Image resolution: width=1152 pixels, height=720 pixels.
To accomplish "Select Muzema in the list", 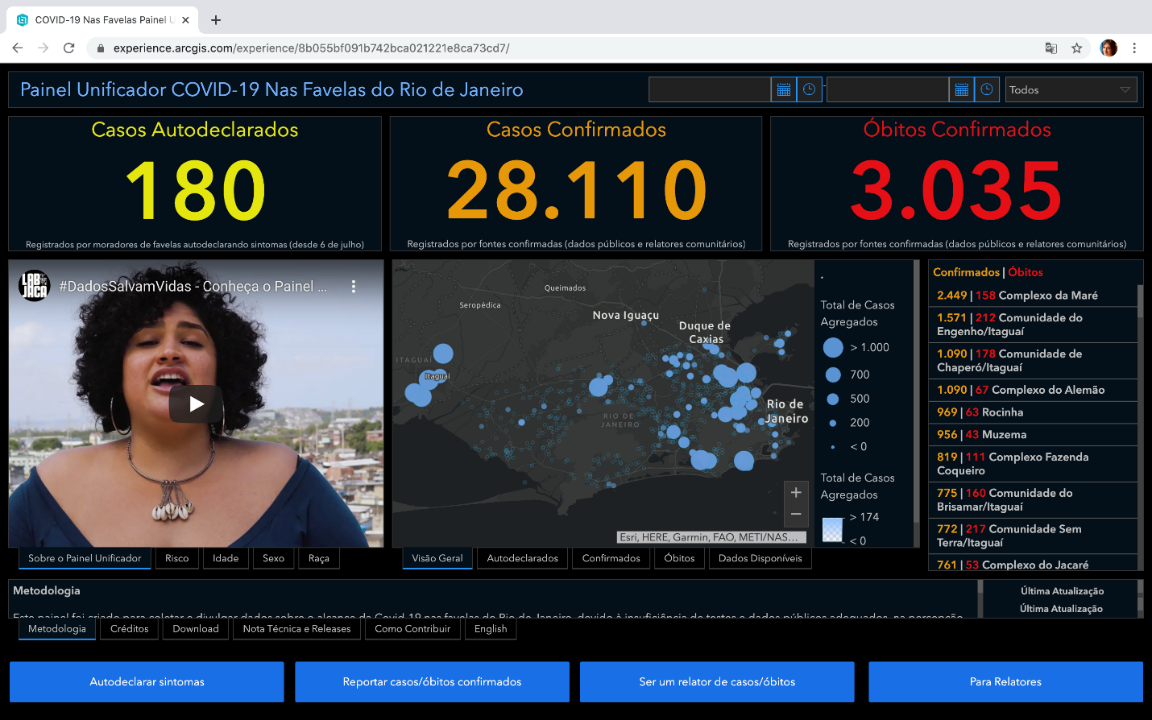I will pos(1033,435).
